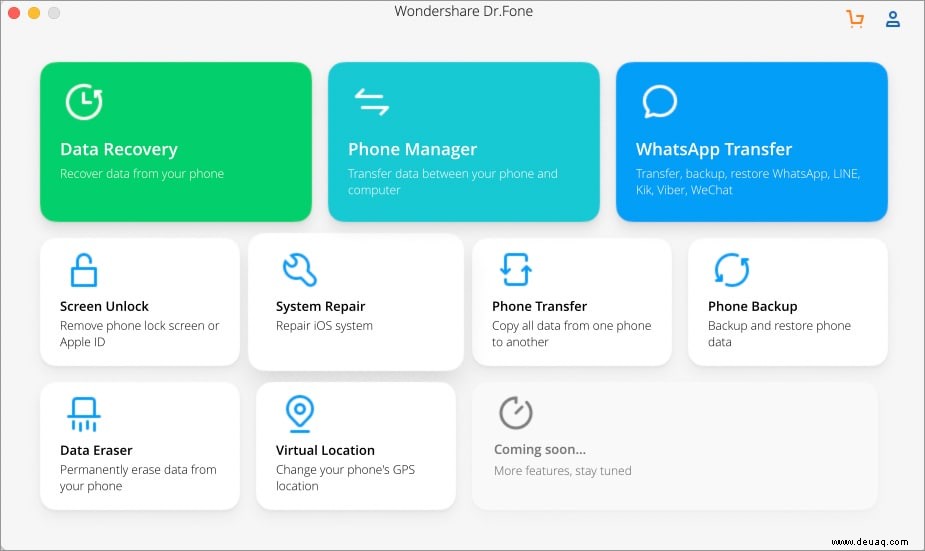Select the Data Eraser title
Screen dimensions: 925x551
coord(96,450)
